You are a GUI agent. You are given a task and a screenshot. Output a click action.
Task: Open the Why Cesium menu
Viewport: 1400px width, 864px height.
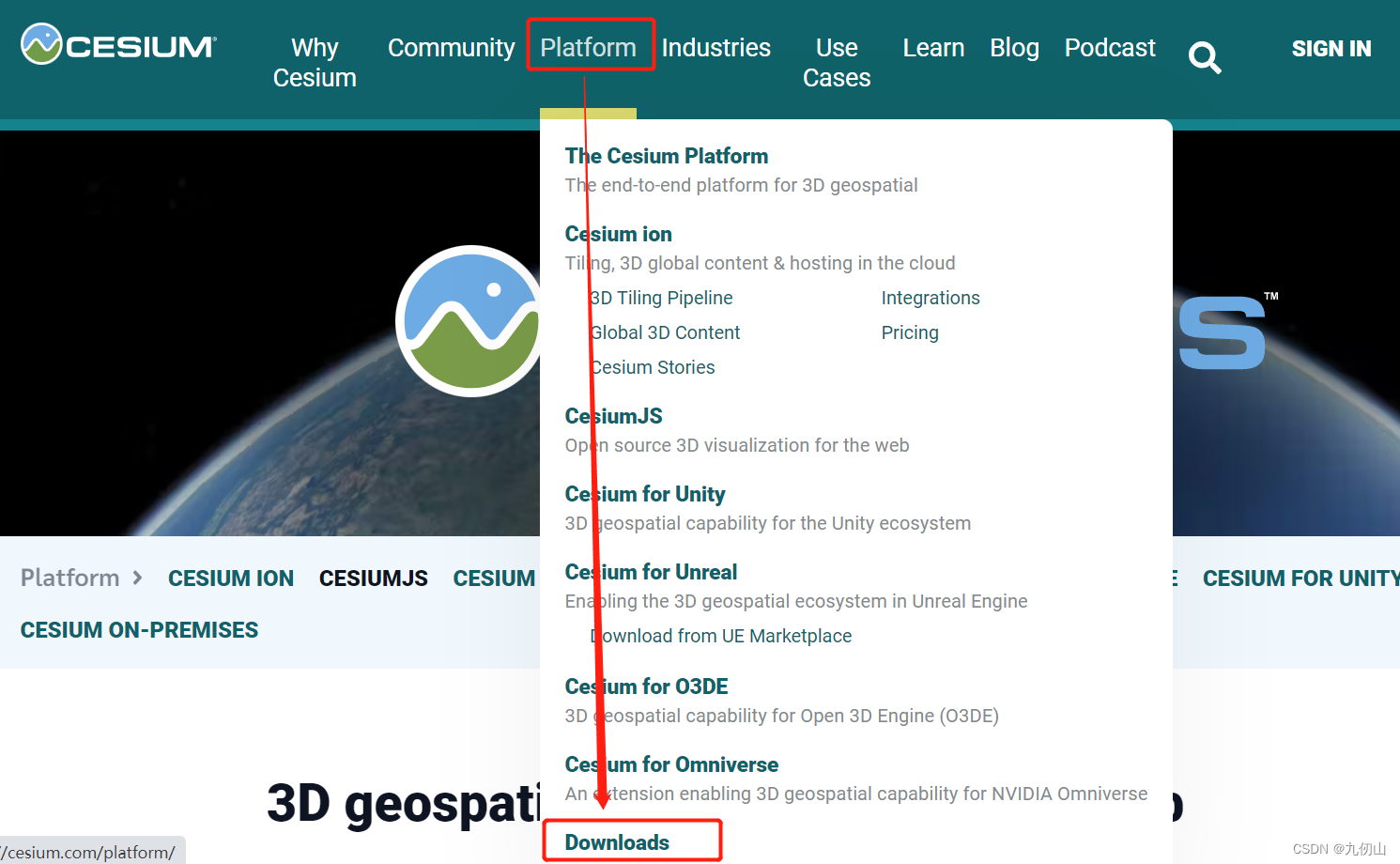pyautogui.click(x=315, y=62)
